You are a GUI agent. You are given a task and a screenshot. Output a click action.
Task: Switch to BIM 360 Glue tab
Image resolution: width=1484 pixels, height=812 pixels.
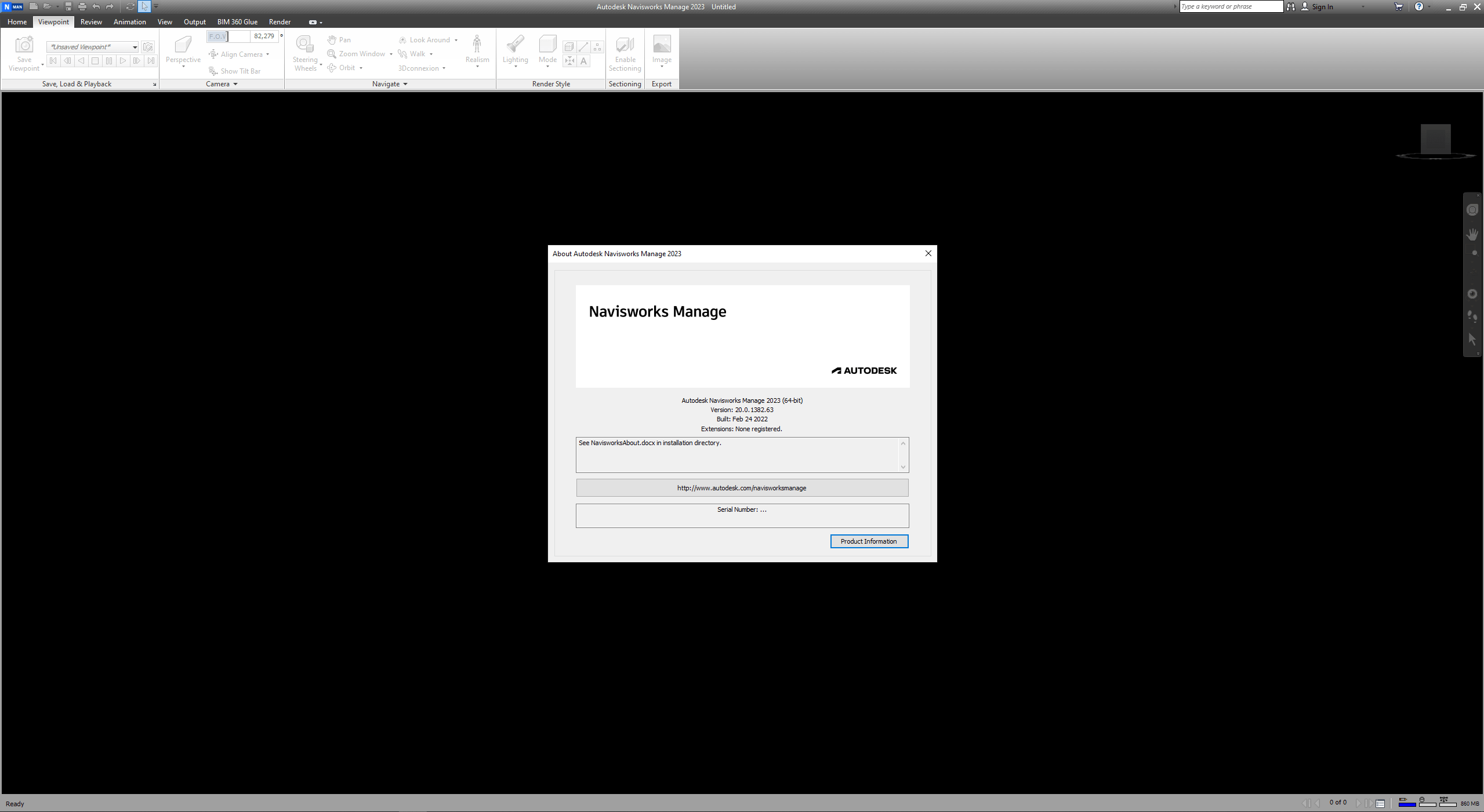[237, 21]
